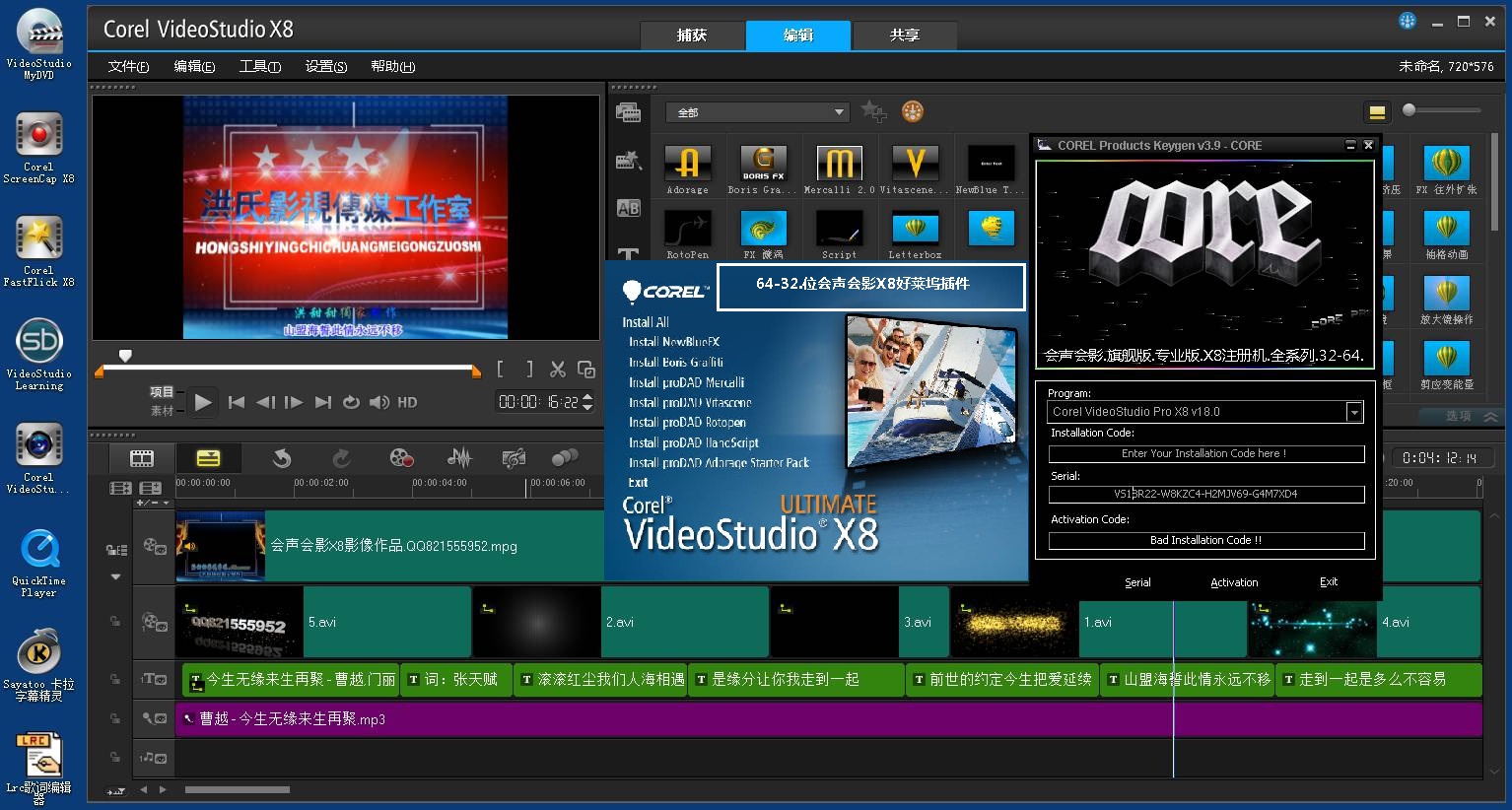Open the 文件 menu
1512x810 pixels.
tap(128, 66)
